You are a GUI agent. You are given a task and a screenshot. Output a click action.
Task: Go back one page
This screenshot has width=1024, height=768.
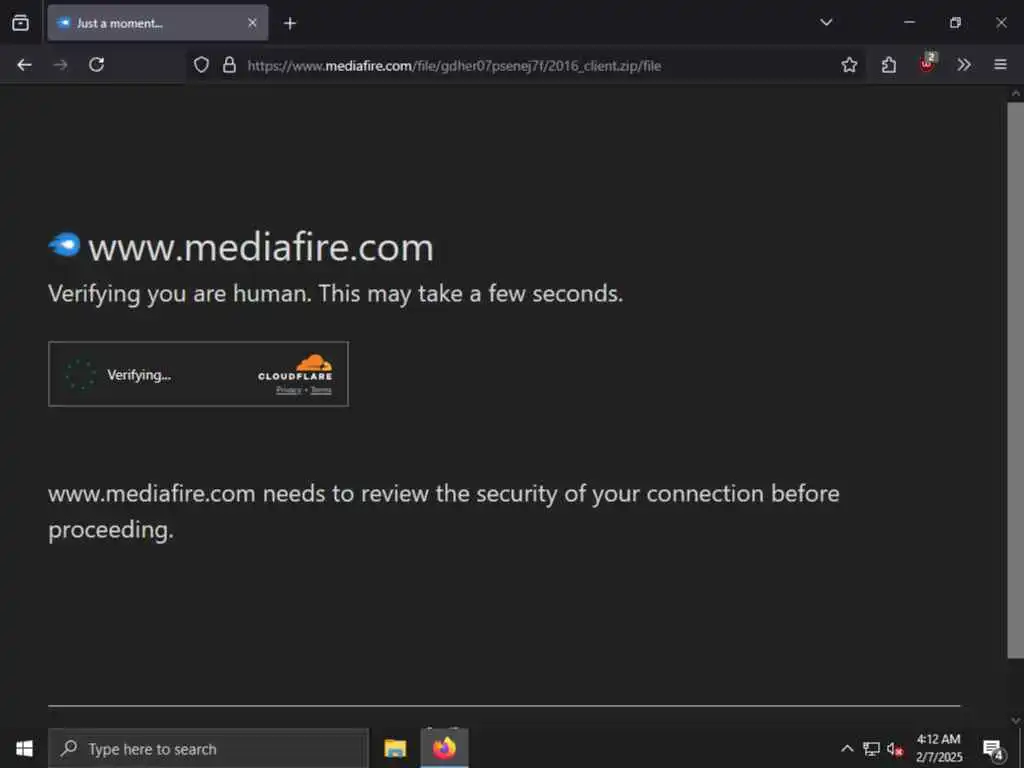pos(24,65)
